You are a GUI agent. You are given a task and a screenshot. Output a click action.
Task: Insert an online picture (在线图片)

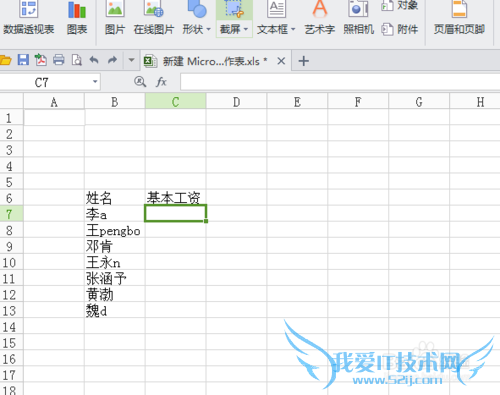(154, 18)
